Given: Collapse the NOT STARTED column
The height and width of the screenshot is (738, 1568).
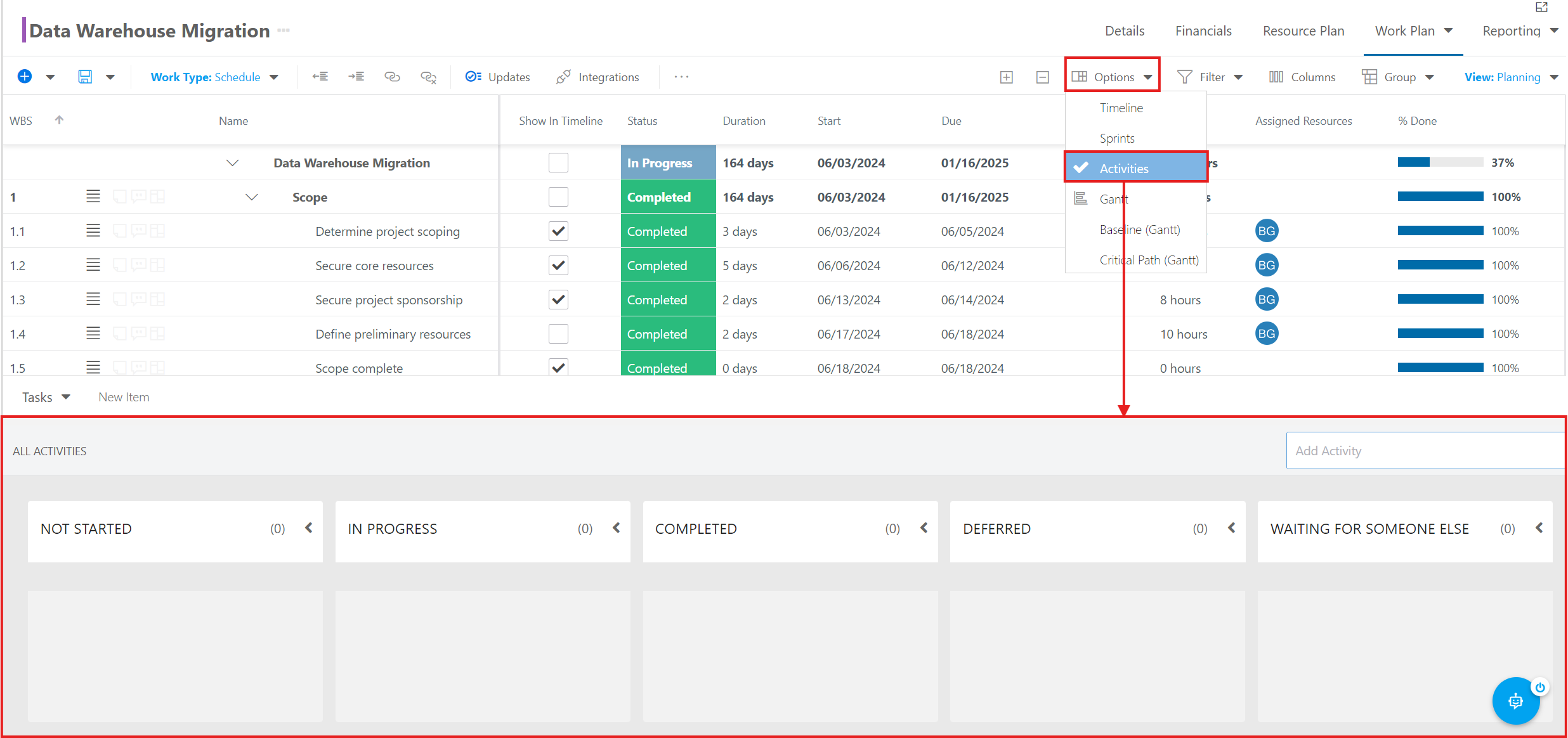Looking at the screenshot, I should tap(309, 528).
